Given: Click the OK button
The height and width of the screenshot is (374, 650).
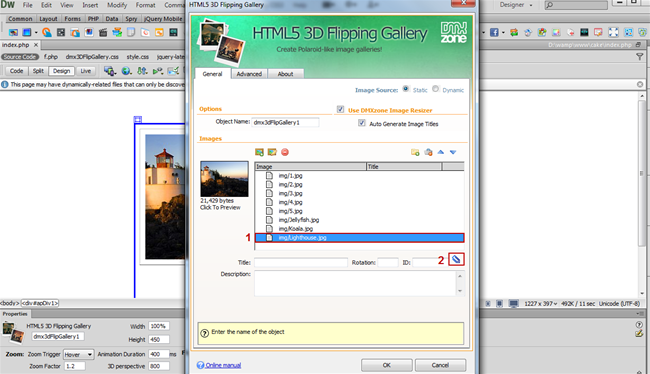Looking at the screenshot, I should pyautogui.click(x=386, y=365).
